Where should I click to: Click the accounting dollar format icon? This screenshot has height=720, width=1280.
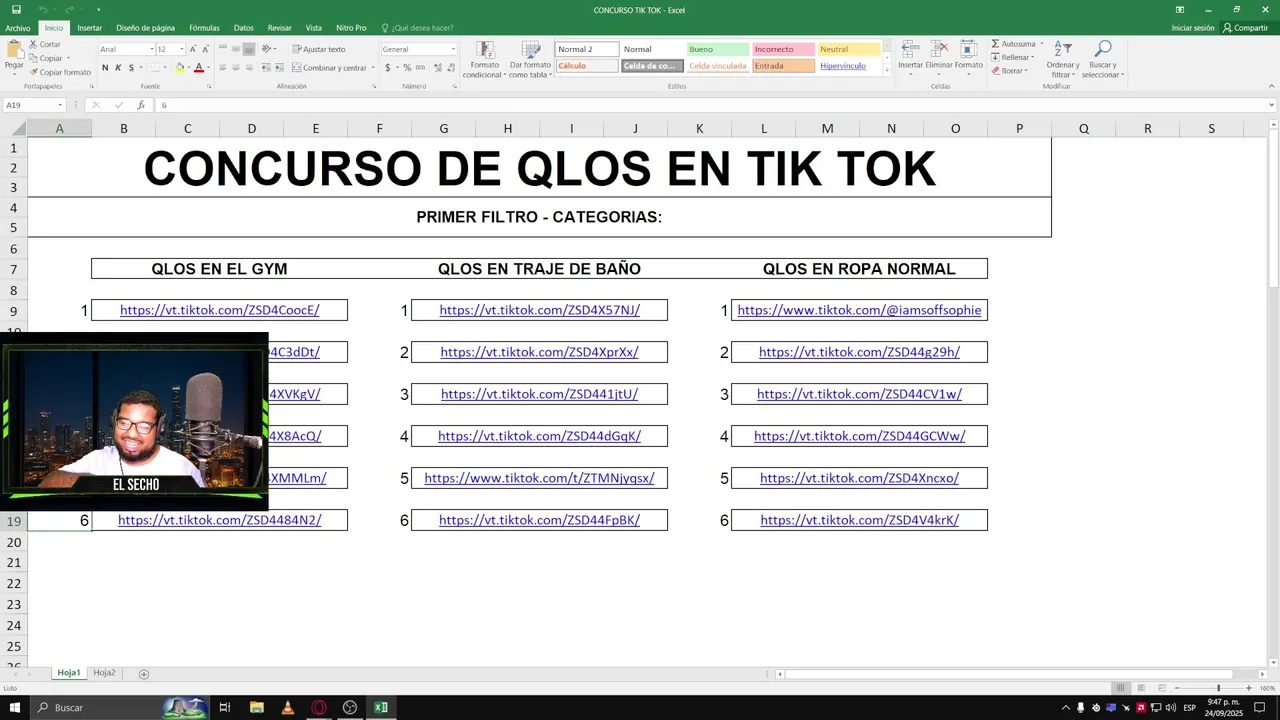388,68
